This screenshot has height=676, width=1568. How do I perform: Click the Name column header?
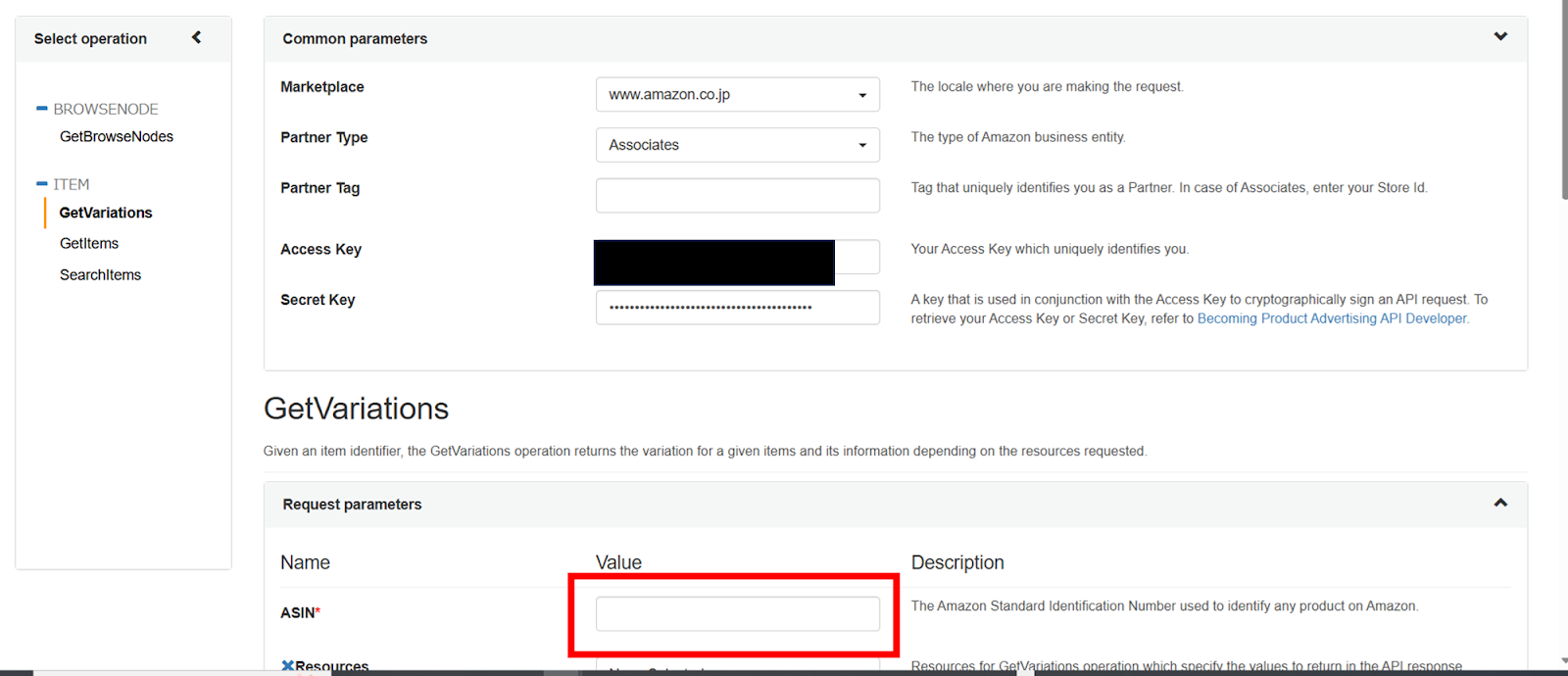tap(305, 562)
